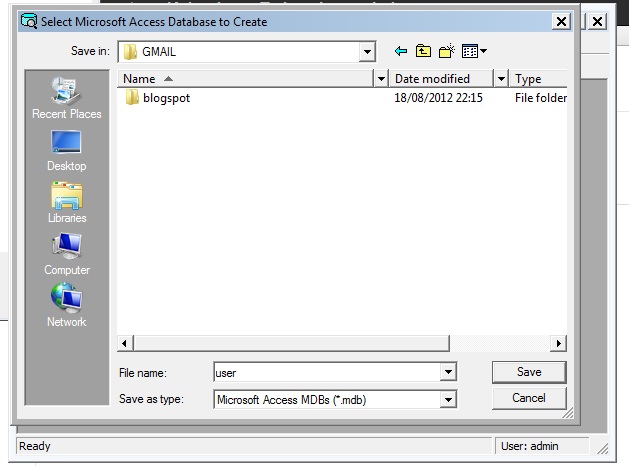Screen dimensions: 629x466
Task: Sort by the Name column header
Action: 246,79
